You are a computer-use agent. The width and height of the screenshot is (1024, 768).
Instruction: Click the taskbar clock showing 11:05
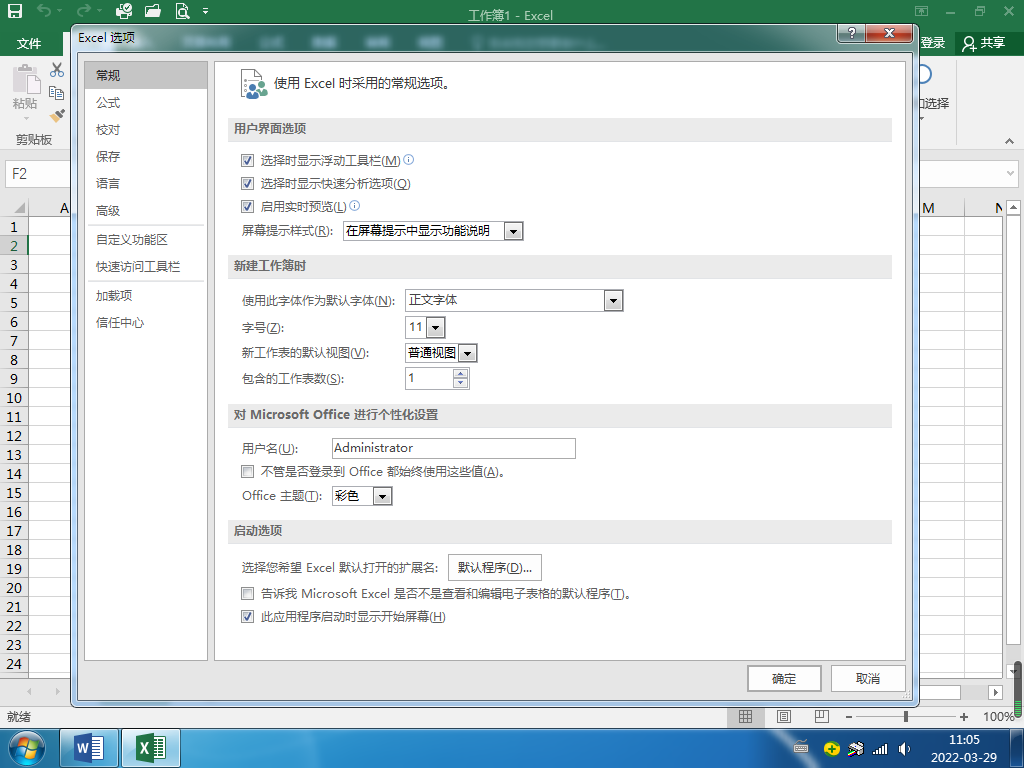click(x=965, y=740)
